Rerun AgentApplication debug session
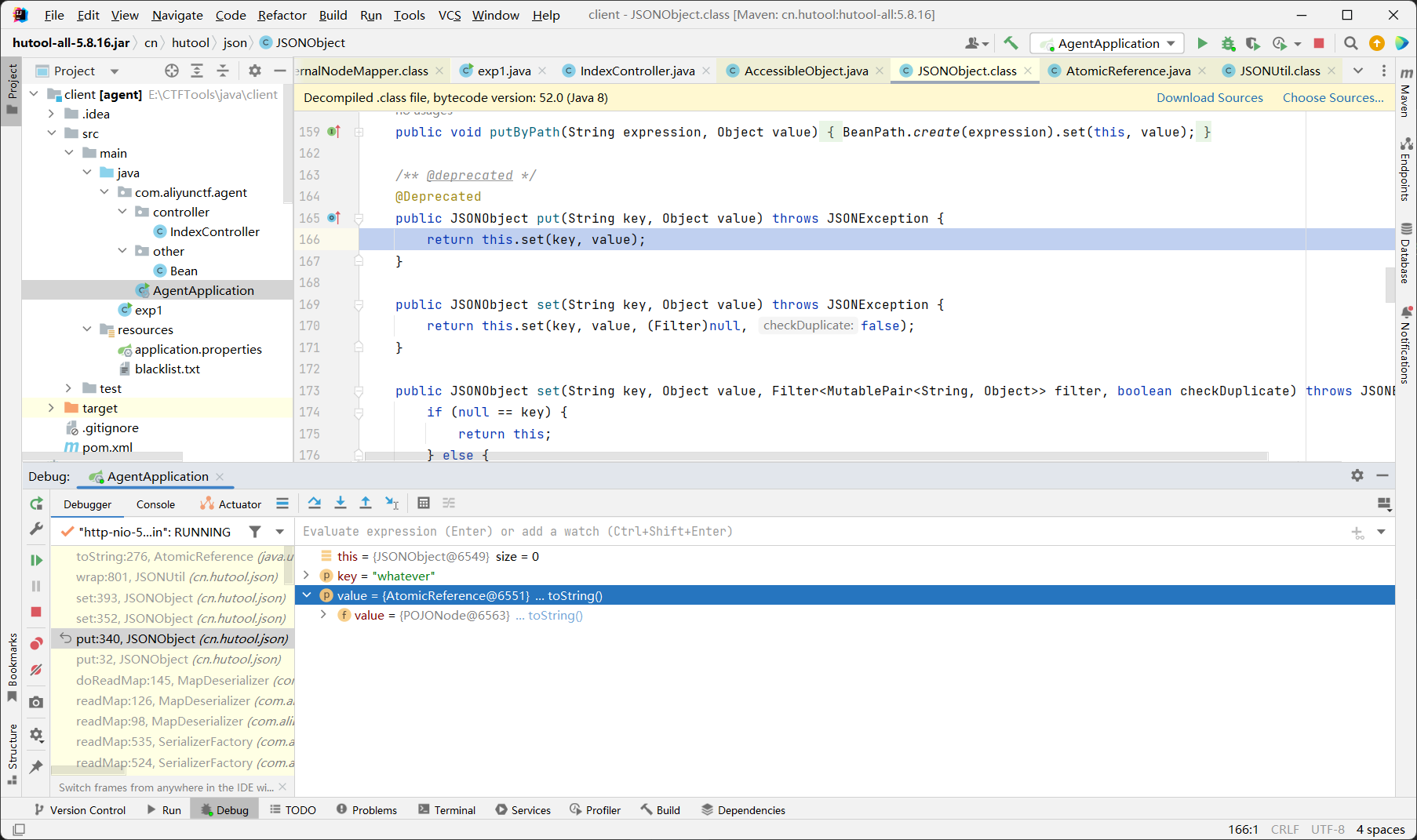Viewport: 1417px width, 840px height. (36, 504)
